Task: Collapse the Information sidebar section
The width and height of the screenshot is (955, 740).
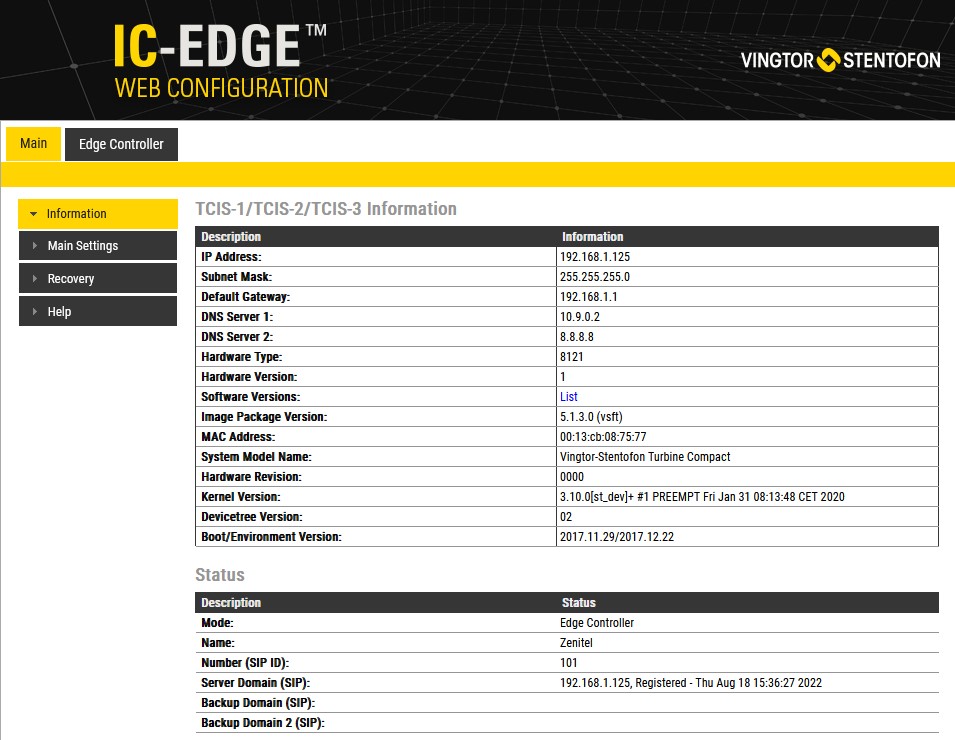Action: coord(98,214)
